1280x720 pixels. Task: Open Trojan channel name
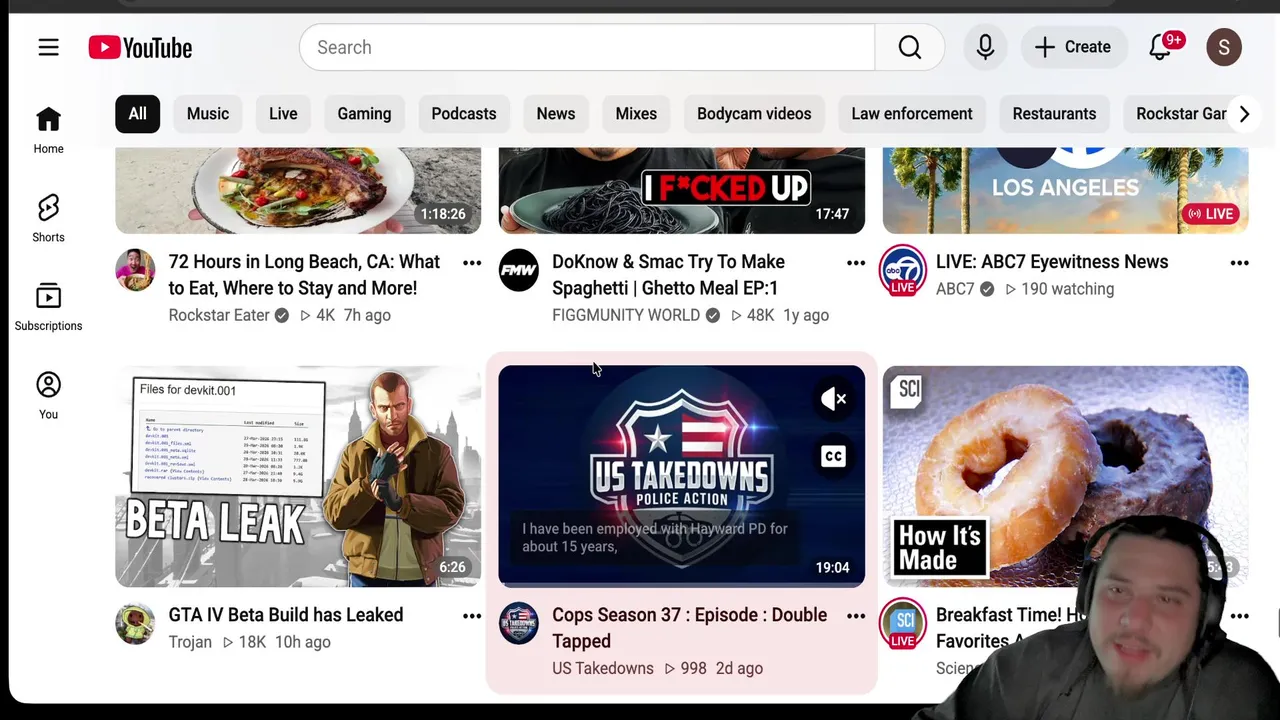click(190, 642)
